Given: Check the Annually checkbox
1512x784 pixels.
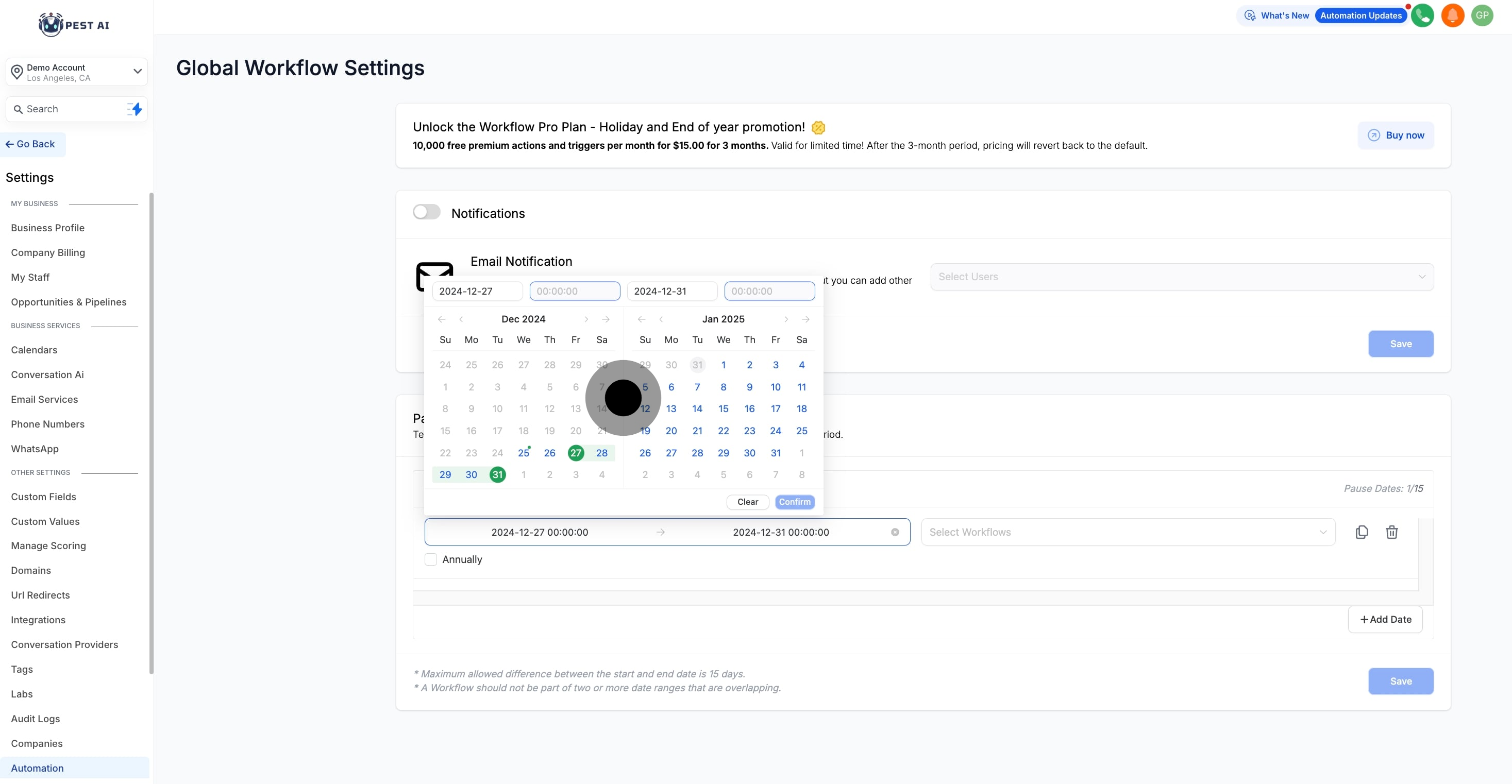Looking at the screenshot, I should click(x=431, y=559).
